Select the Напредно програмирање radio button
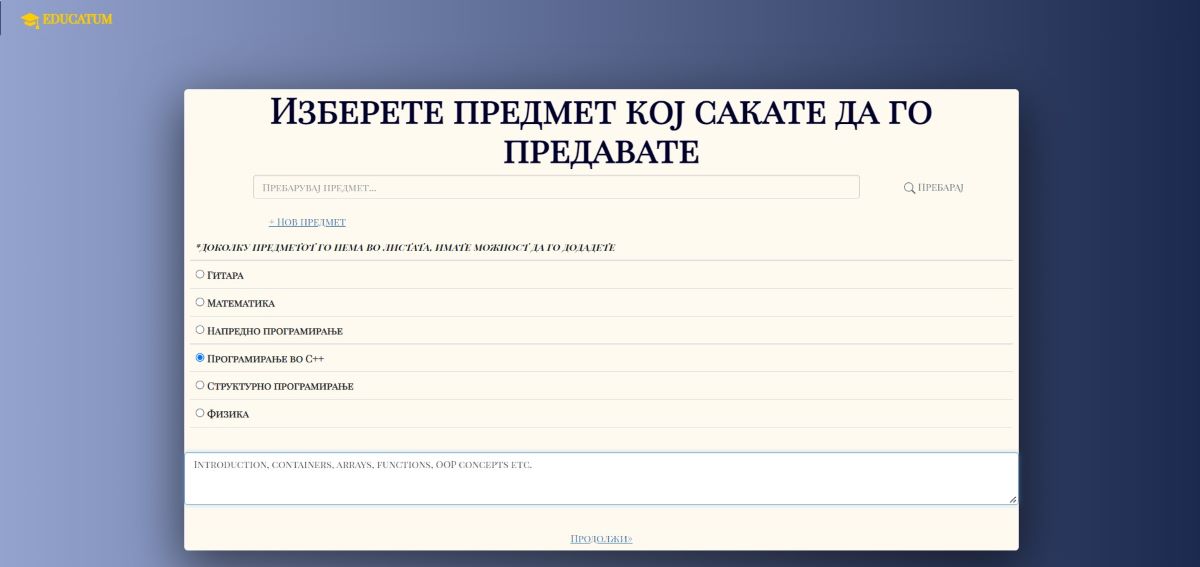Viewport: 1200px width, 567px height. (x=200, y=330)
